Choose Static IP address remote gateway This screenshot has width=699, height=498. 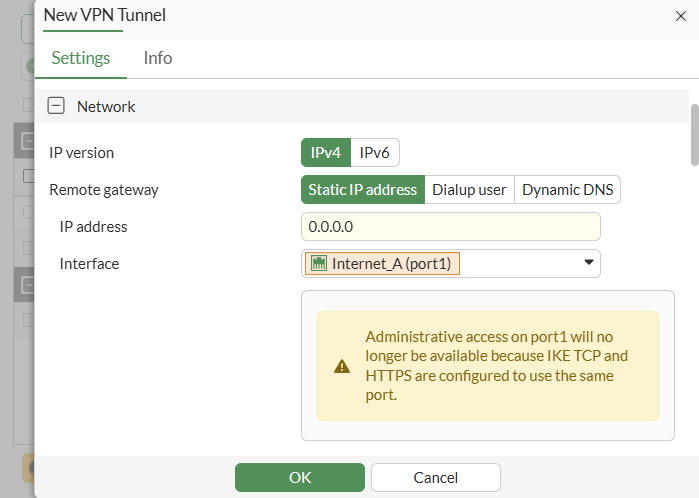362,190
